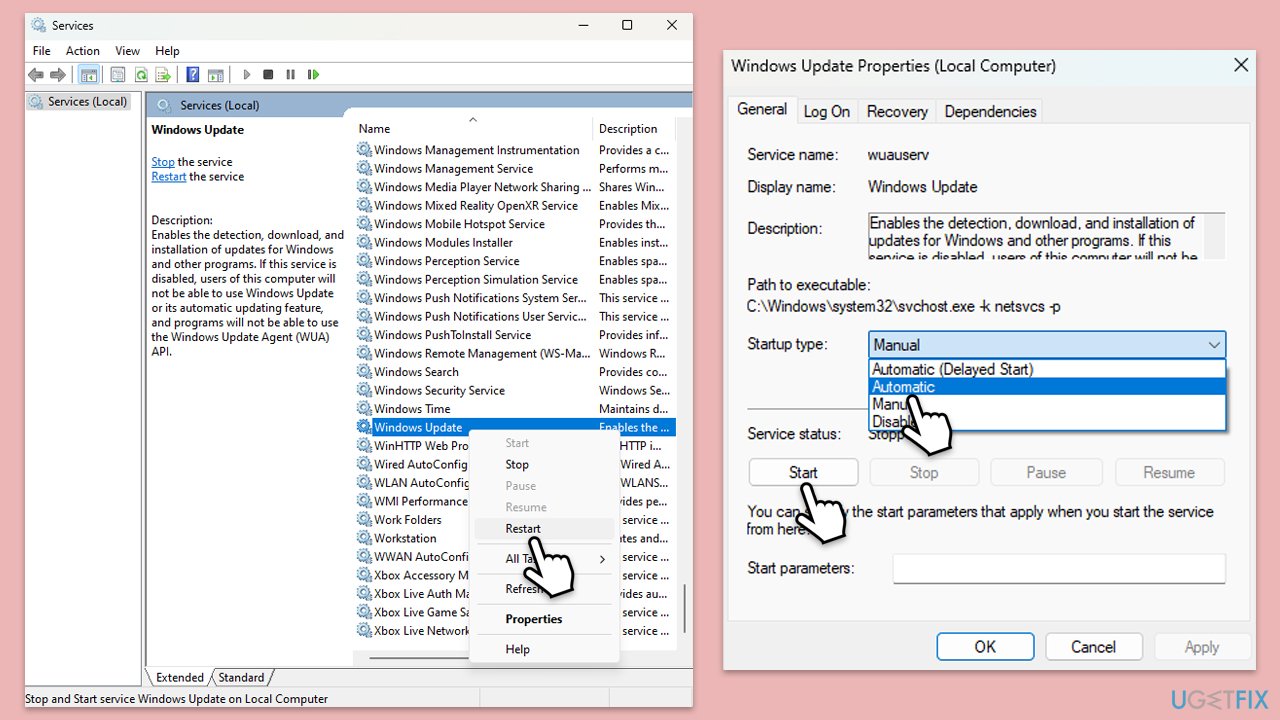
Task: Choose Automatic from the startup type list
Action: [1046, 387]
